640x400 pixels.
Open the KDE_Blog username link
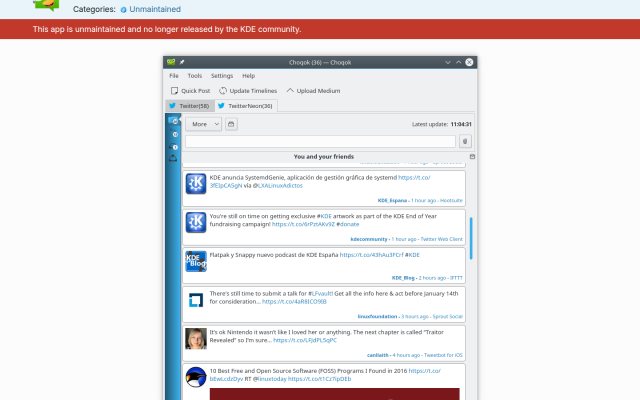(403, 278)
